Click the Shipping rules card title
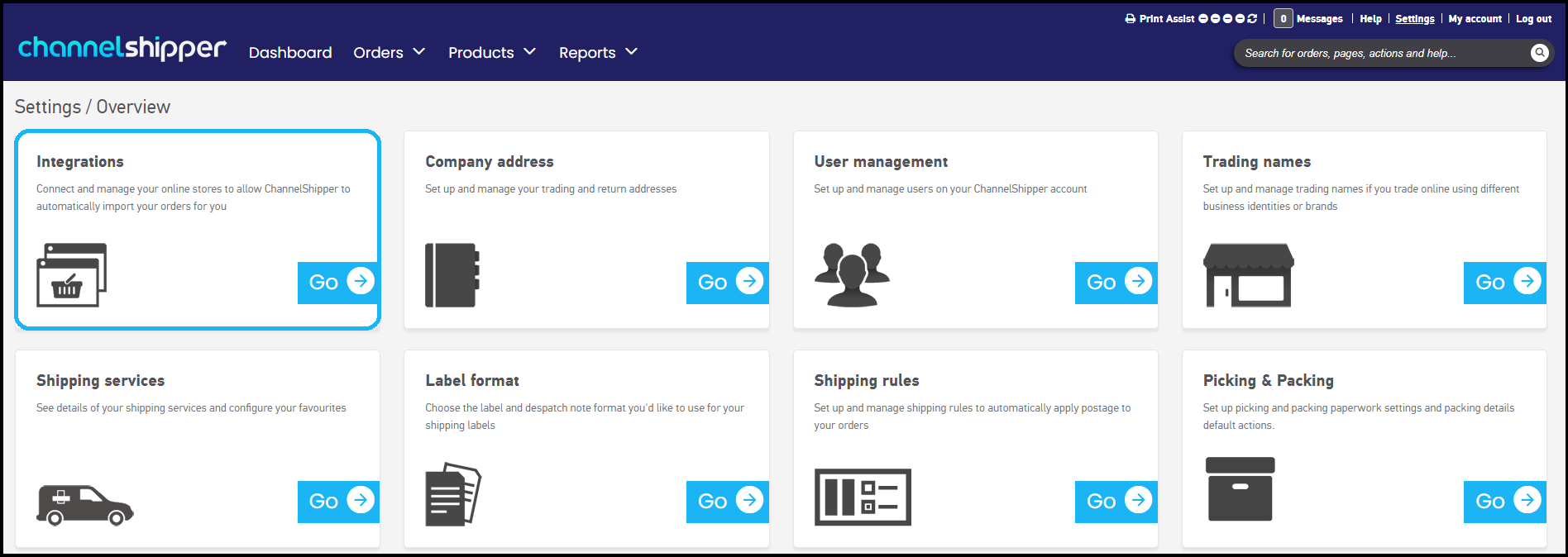This screenshot has width=1568, height=557. tap(867, 380)
